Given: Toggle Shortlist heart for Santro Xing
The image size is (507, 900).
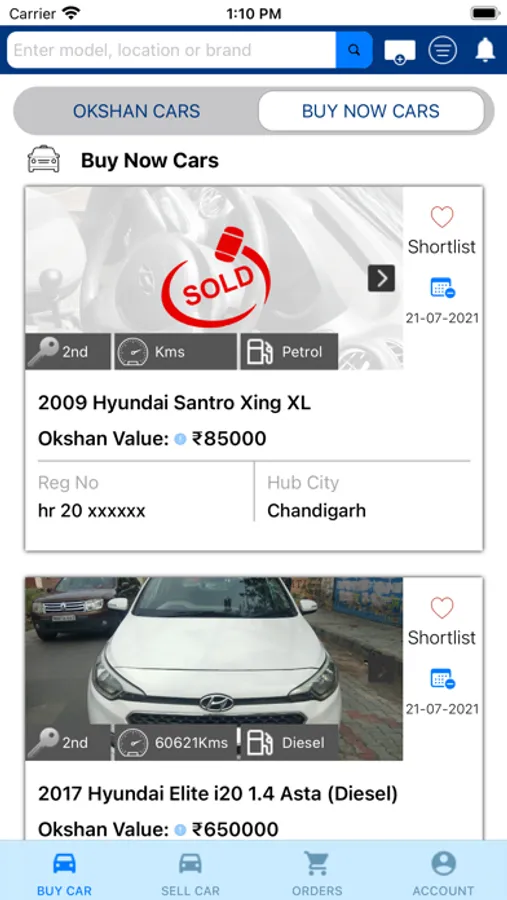Looking at the screenshot, I should click(442, 217).
